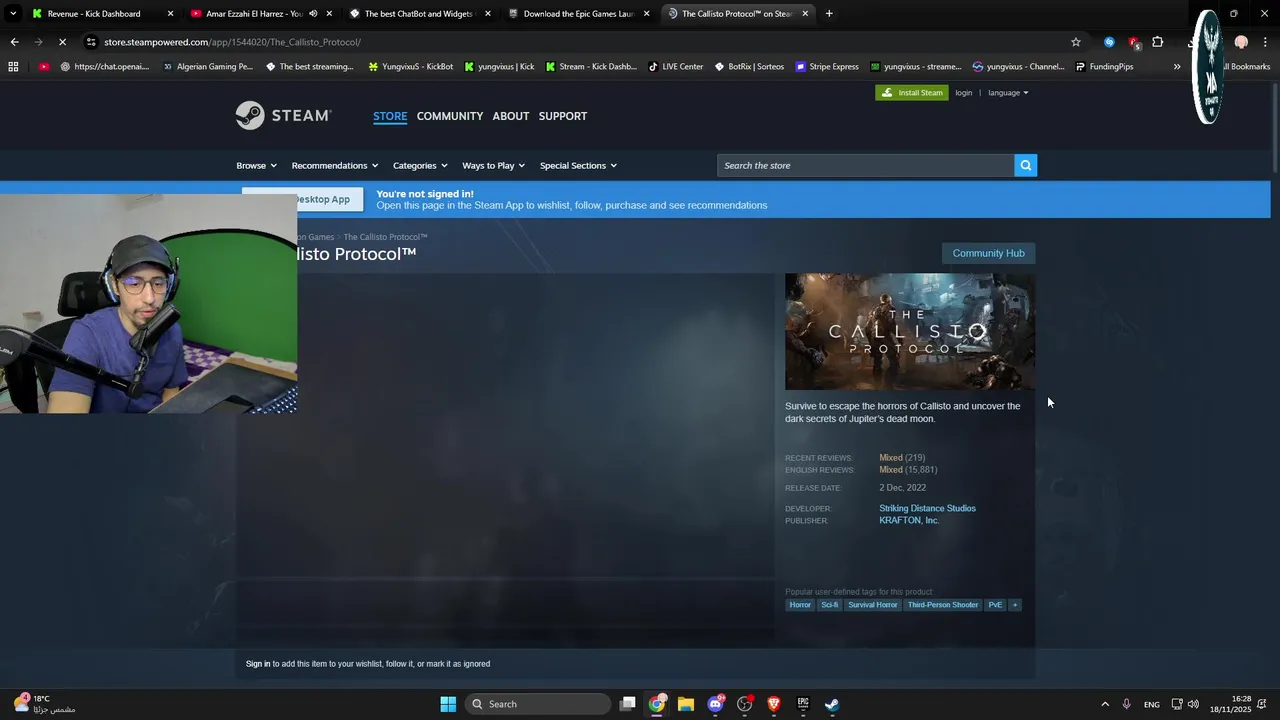
Task: Open the browser extensions puzzle icon
Action: pyautogui.click(x=1158, y=42)
